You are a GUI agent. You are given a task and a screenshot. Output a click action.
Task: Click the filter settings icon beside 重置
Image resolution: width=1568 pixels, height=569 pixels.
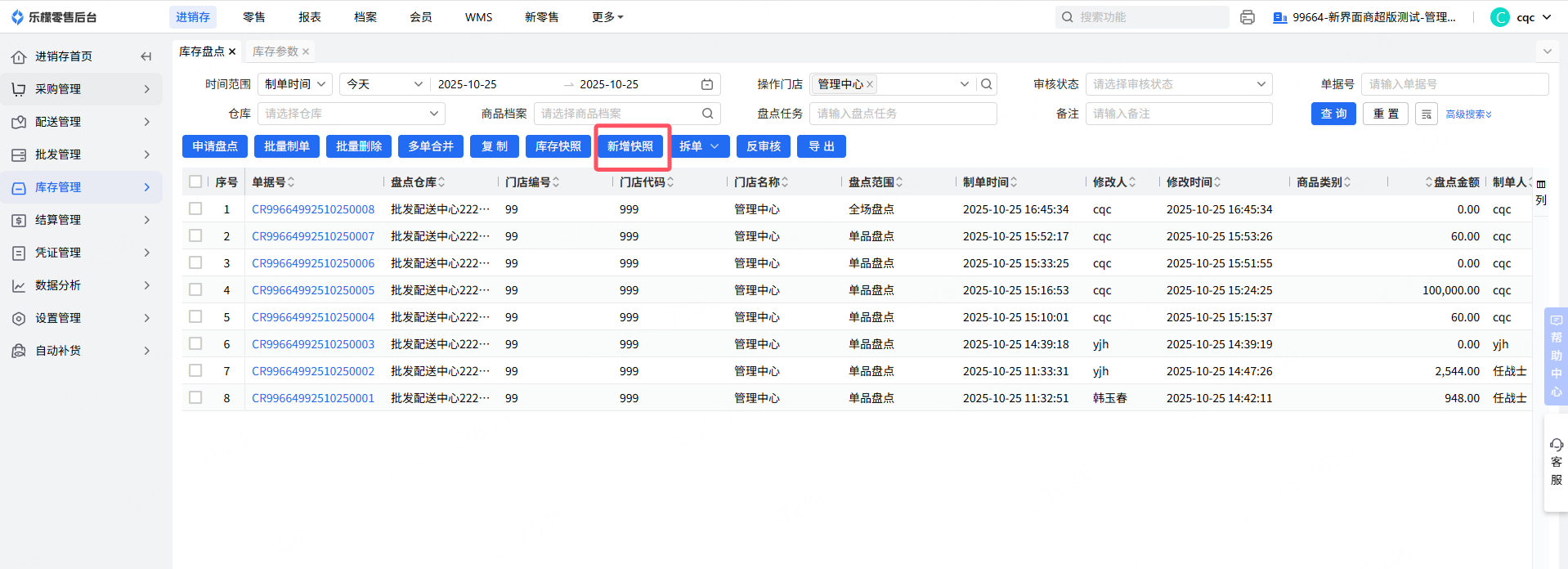pyautogui.click(x=1427, y=114)
